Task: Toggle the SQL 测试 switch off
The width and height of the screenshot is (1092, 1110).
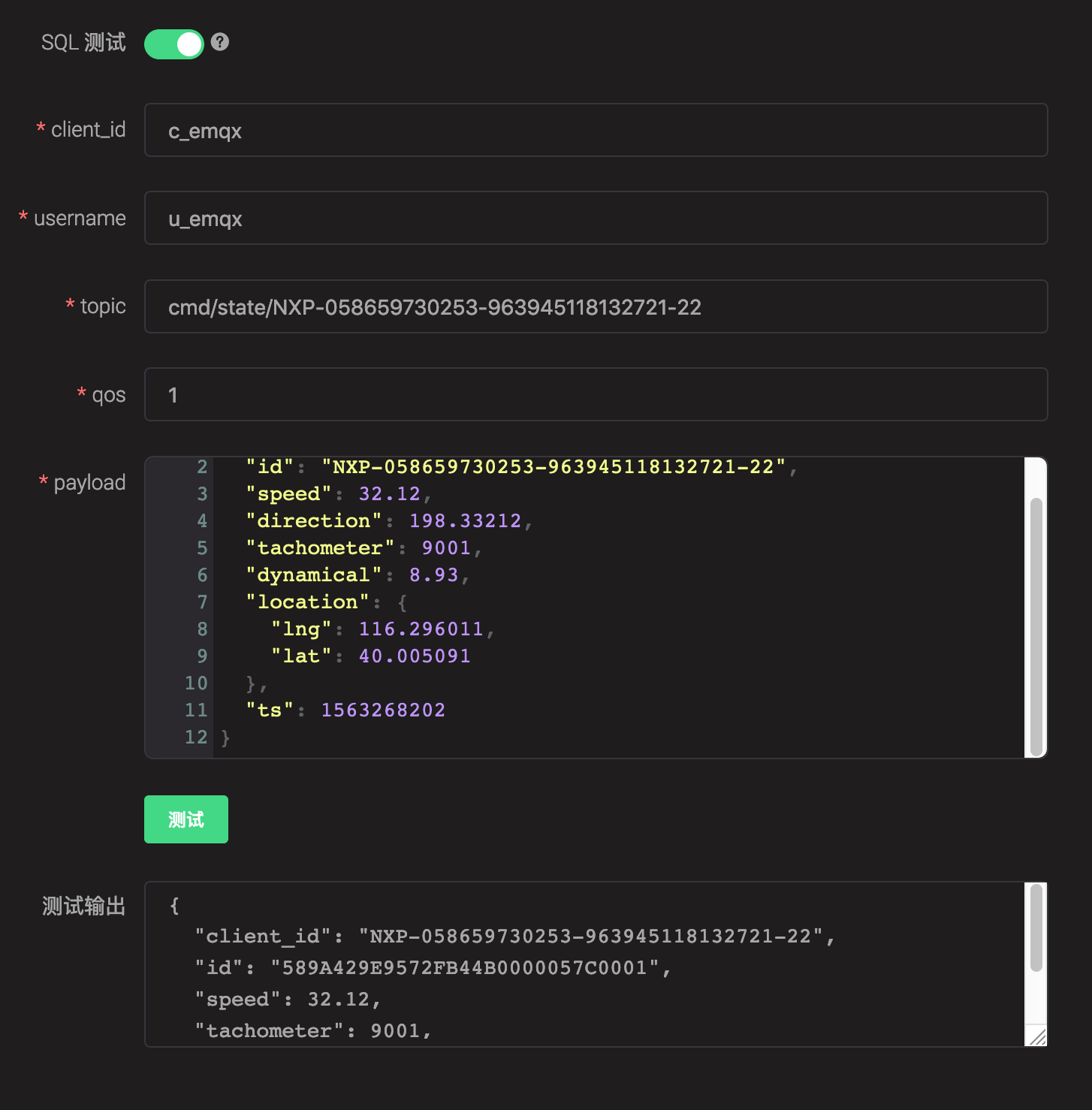Action: (x=173, y=44)
